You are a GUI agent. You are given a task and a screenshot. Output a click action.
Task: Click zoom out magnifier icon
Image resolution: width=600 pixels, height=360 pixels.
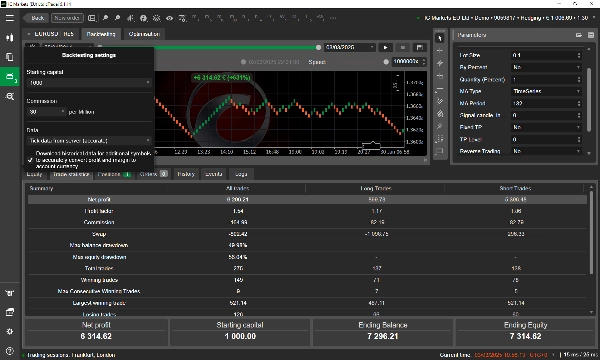pos(117,18)
